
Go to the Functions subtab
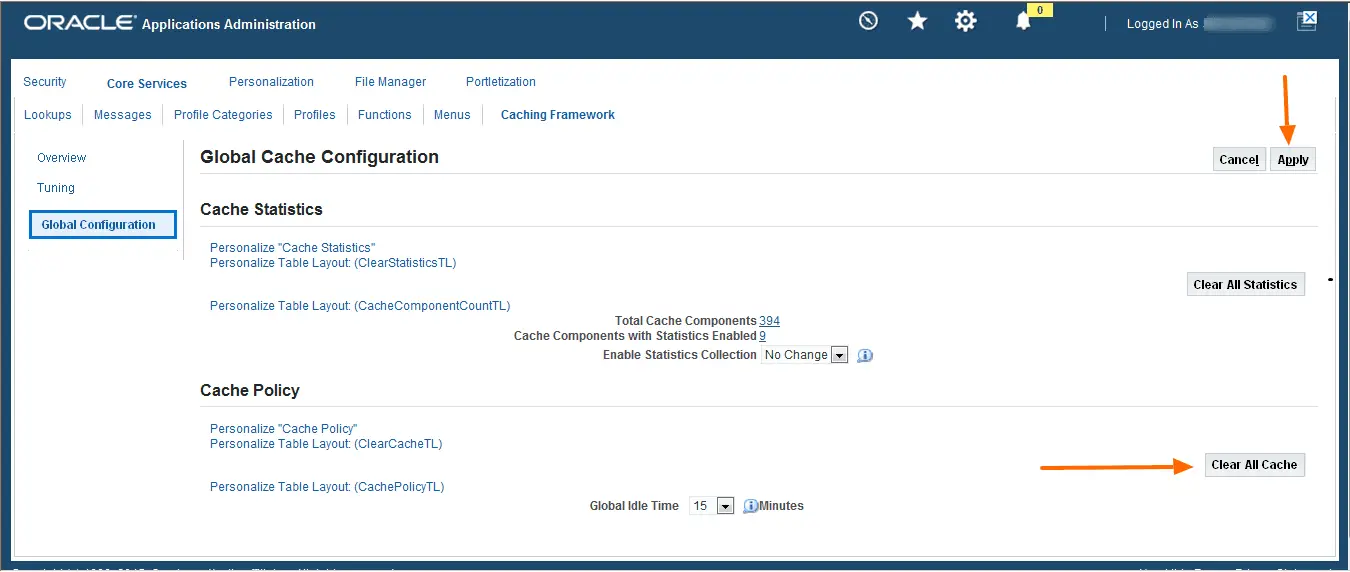click(x=385, y=115)
